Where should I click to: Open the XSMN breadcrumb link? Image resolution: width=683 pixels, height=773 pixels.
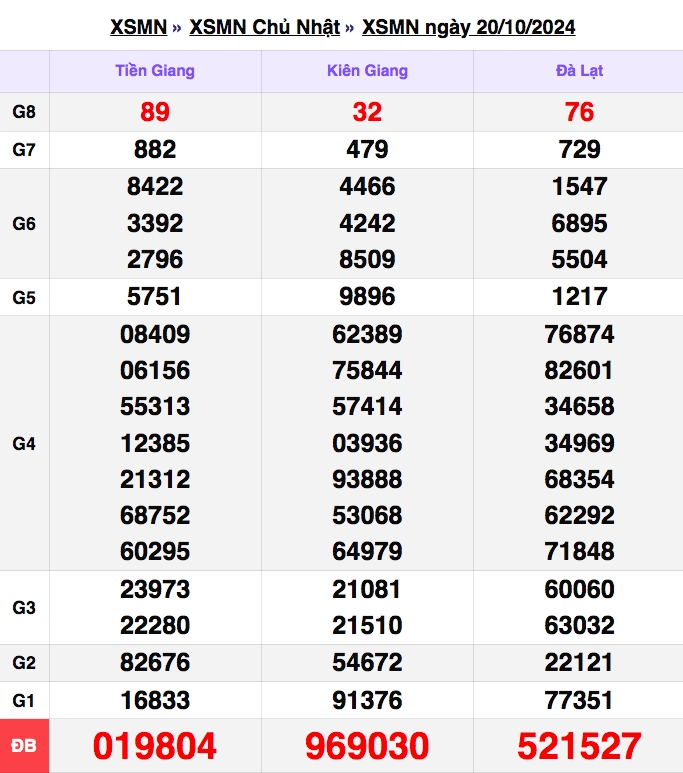click(x=138, y=27)
